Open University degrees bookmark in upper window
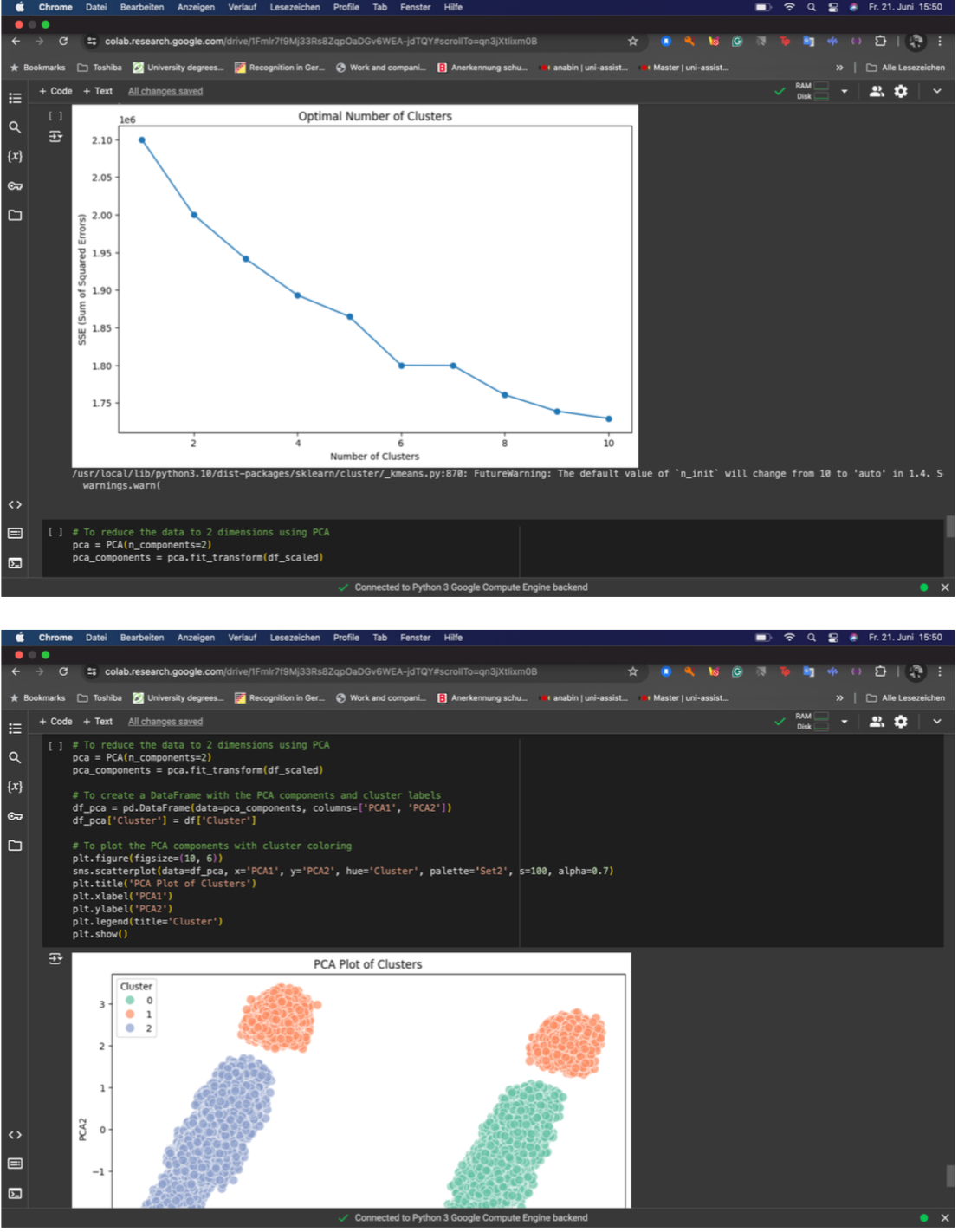 coord(178,68)
